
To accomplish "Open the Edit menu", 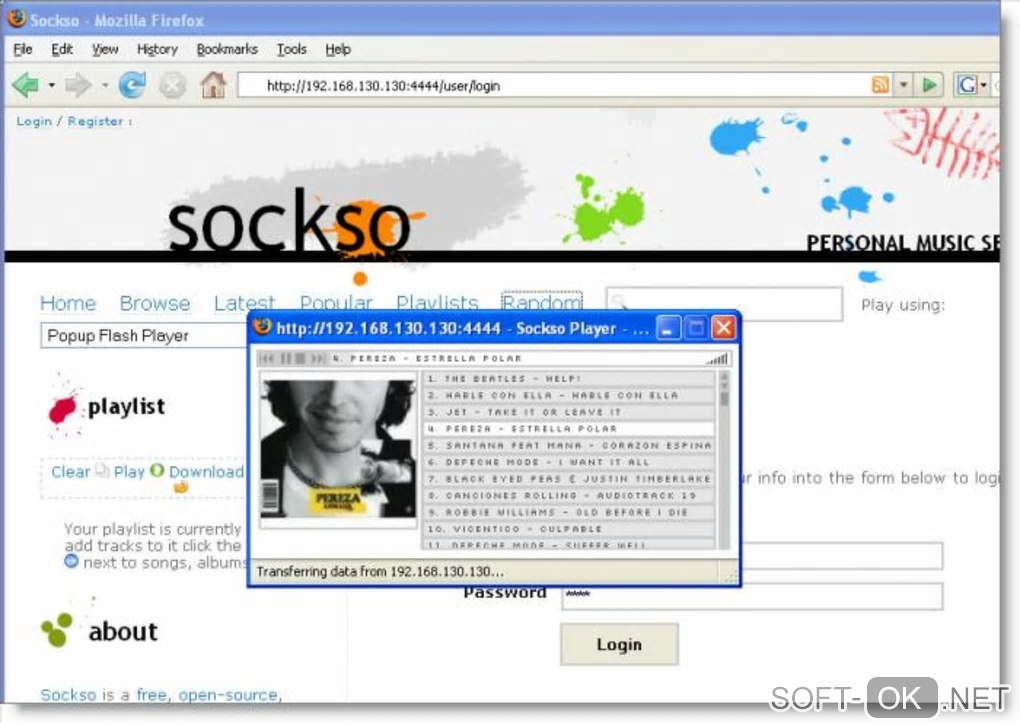I will click(x=62, y=49).
